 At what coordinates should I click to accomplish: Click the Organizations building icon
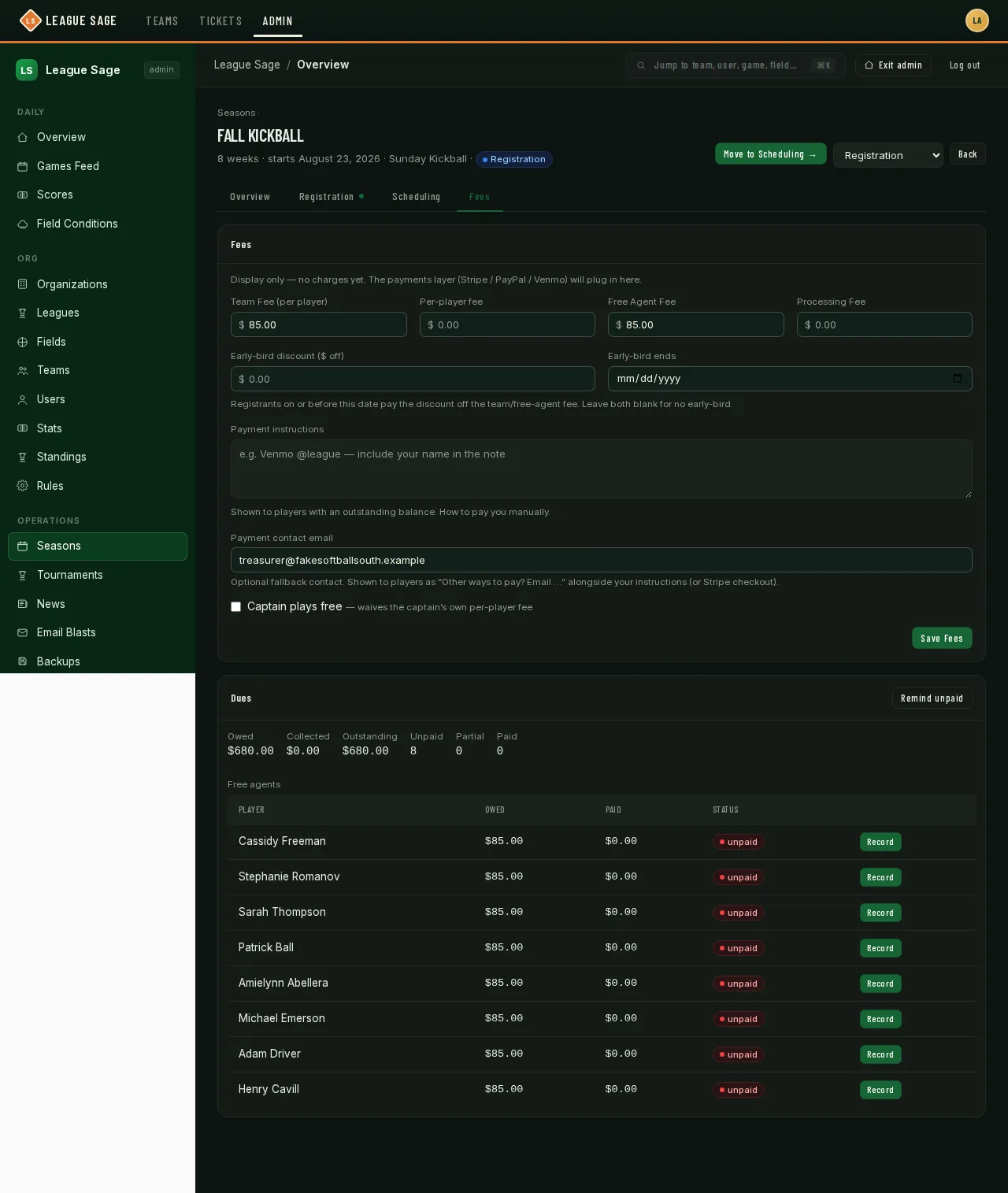point(23,284)
